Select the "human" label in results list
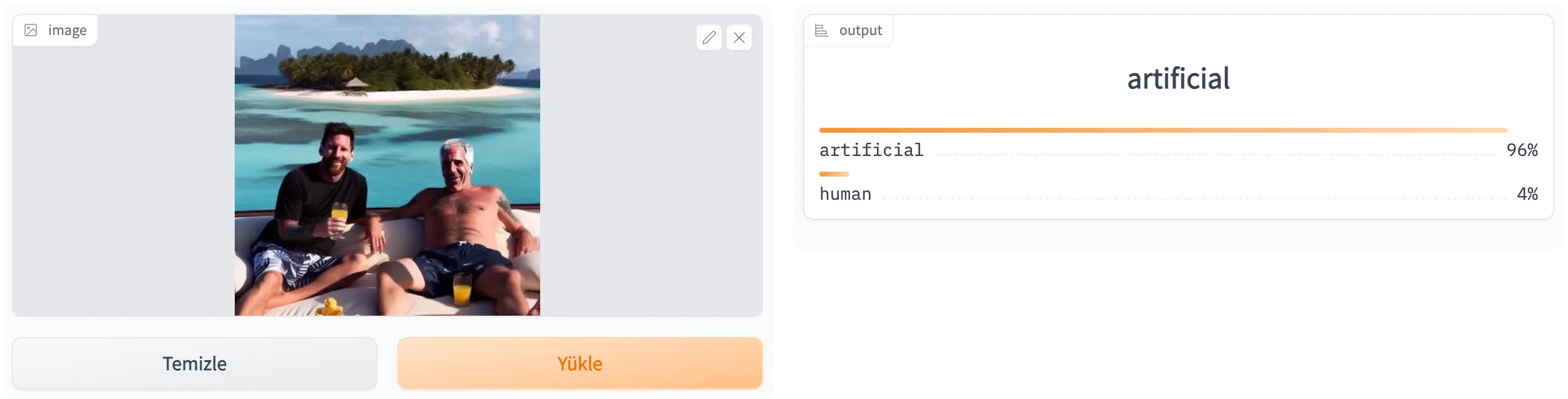This screenshot has width=1568, height=399. point(845,194)
